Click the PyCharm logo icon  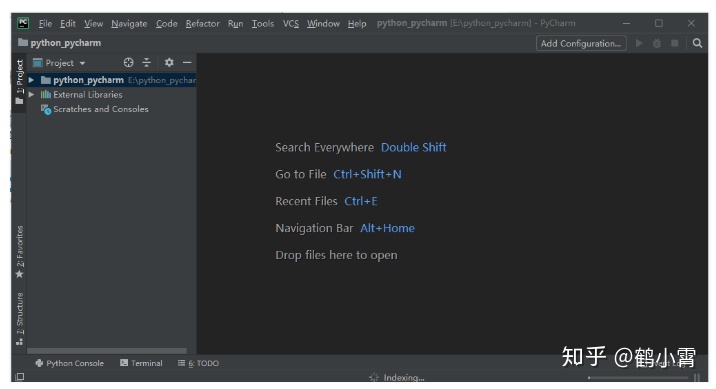point(23,23)
